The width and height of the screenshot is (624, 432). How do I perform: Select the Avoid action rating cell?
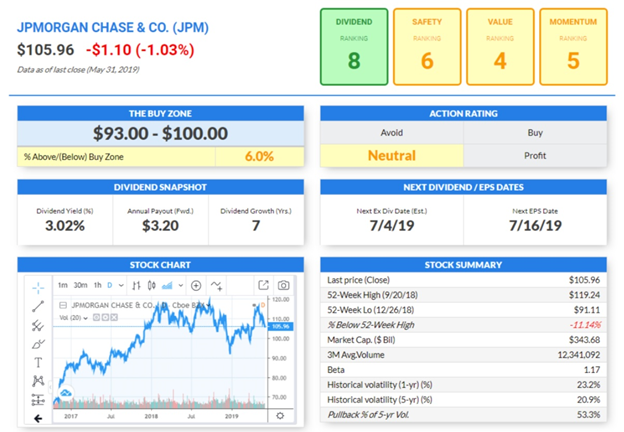coord(392,132)
